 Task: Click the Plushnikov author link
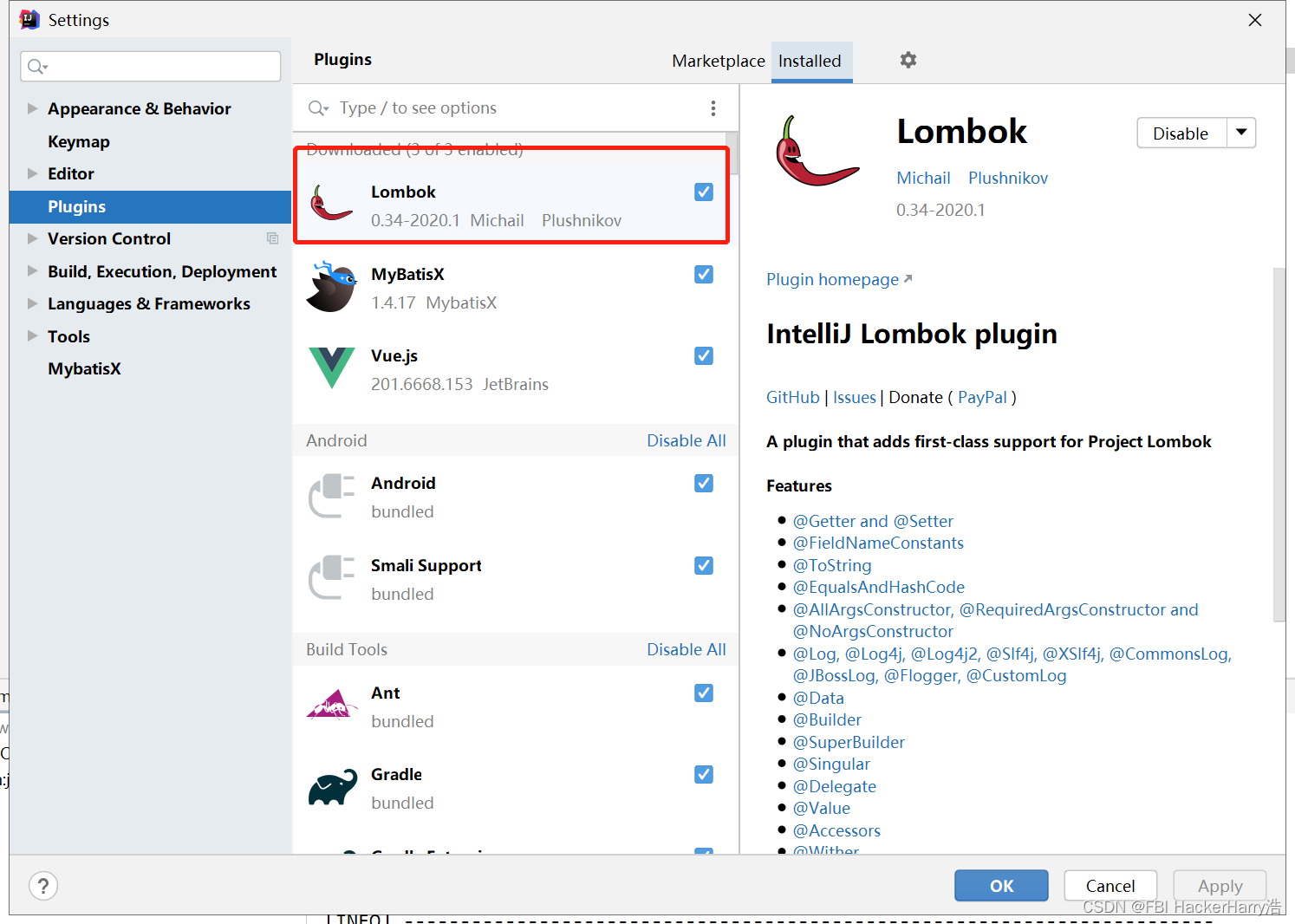1008,178
